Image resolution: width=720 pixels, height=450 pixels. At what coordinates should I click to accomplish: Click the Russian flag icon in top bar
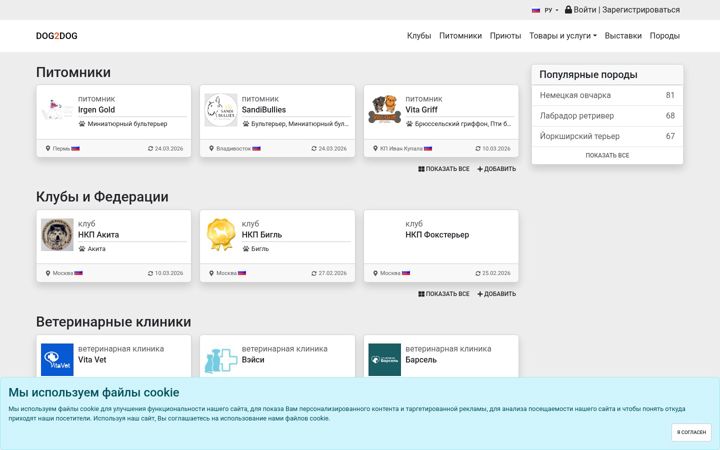536,10
